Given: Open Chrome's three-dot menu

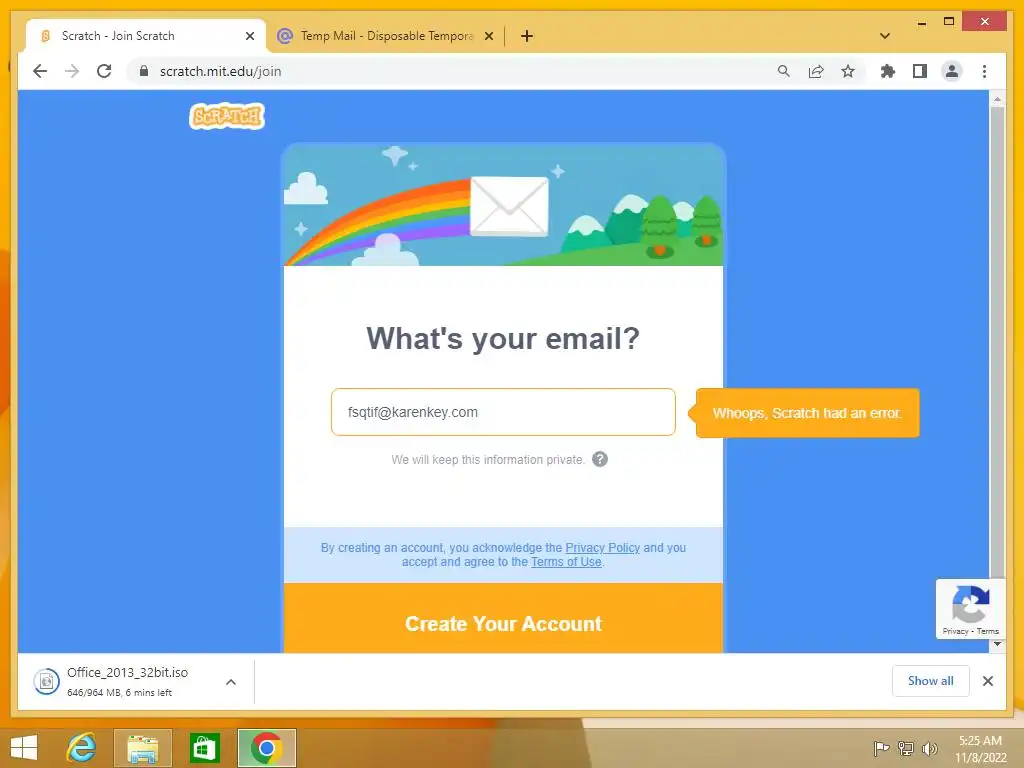Looking at the screenshot, I should pyautogui.click(x=984, y=71).
